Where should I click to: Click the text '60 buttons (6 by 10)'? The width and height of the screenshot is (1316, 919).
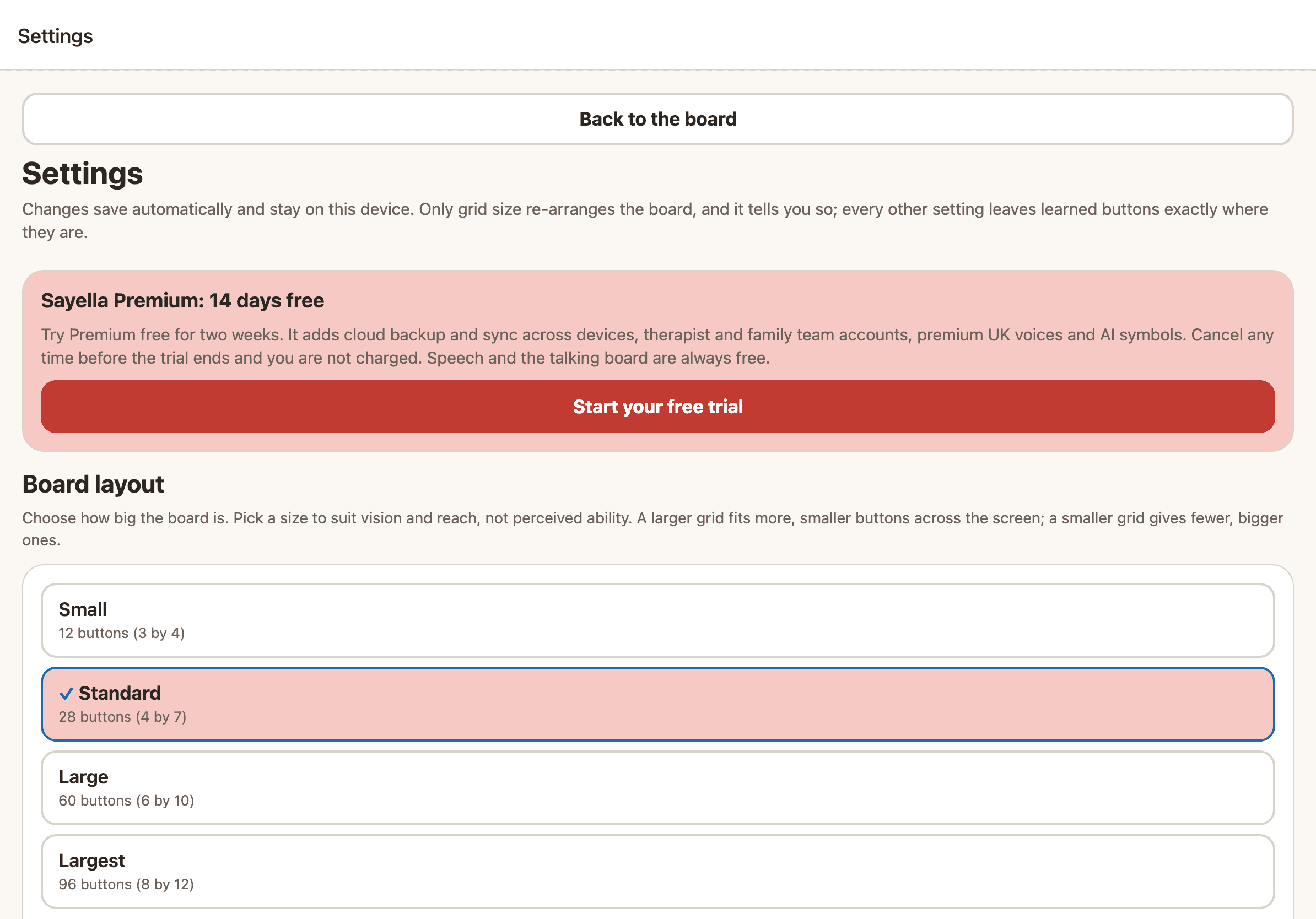[x=126, y=800]
